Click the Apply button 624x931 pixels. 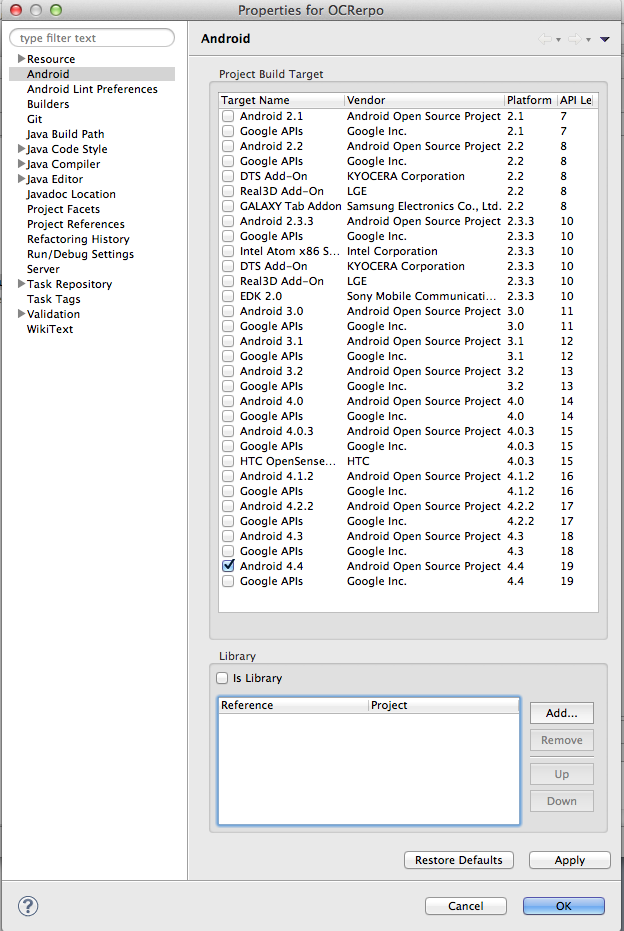(x=569, y=860)
